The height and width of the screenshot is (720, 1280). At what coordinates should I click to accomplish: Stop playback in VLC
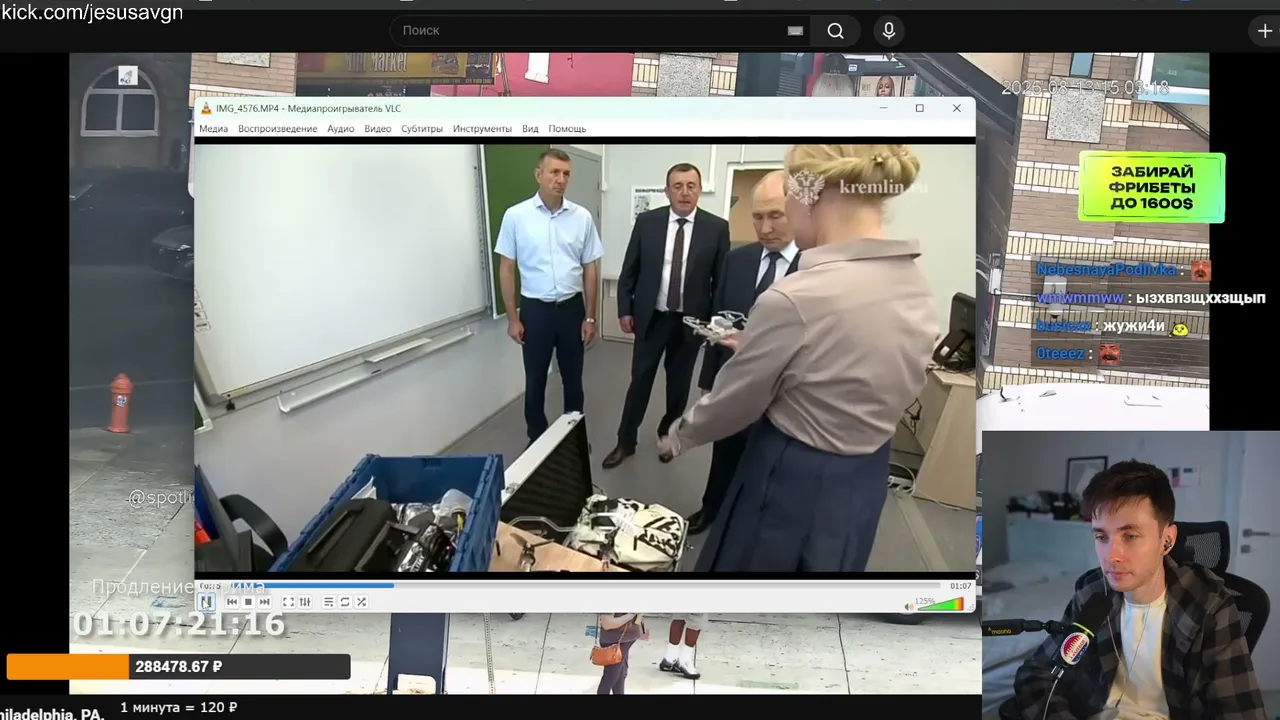pos(248,602)
